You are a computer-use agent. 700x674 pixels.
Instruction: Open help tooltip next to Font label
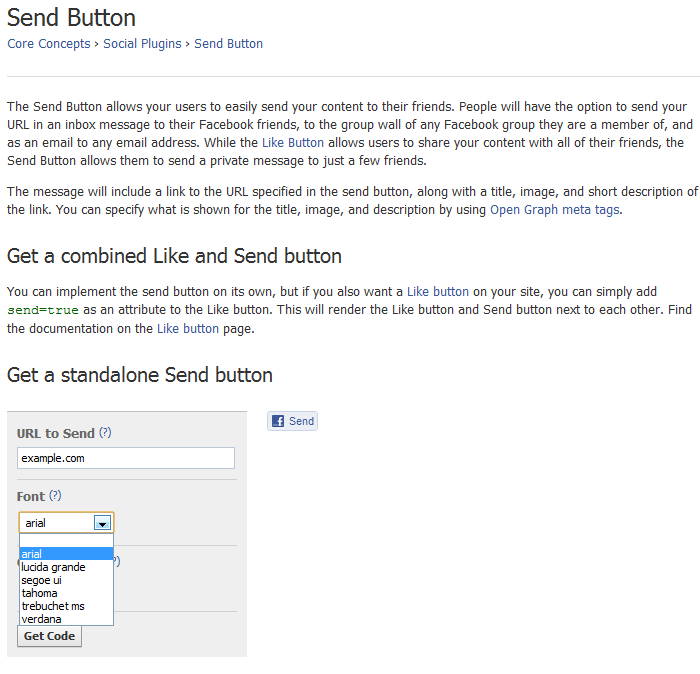55,495
